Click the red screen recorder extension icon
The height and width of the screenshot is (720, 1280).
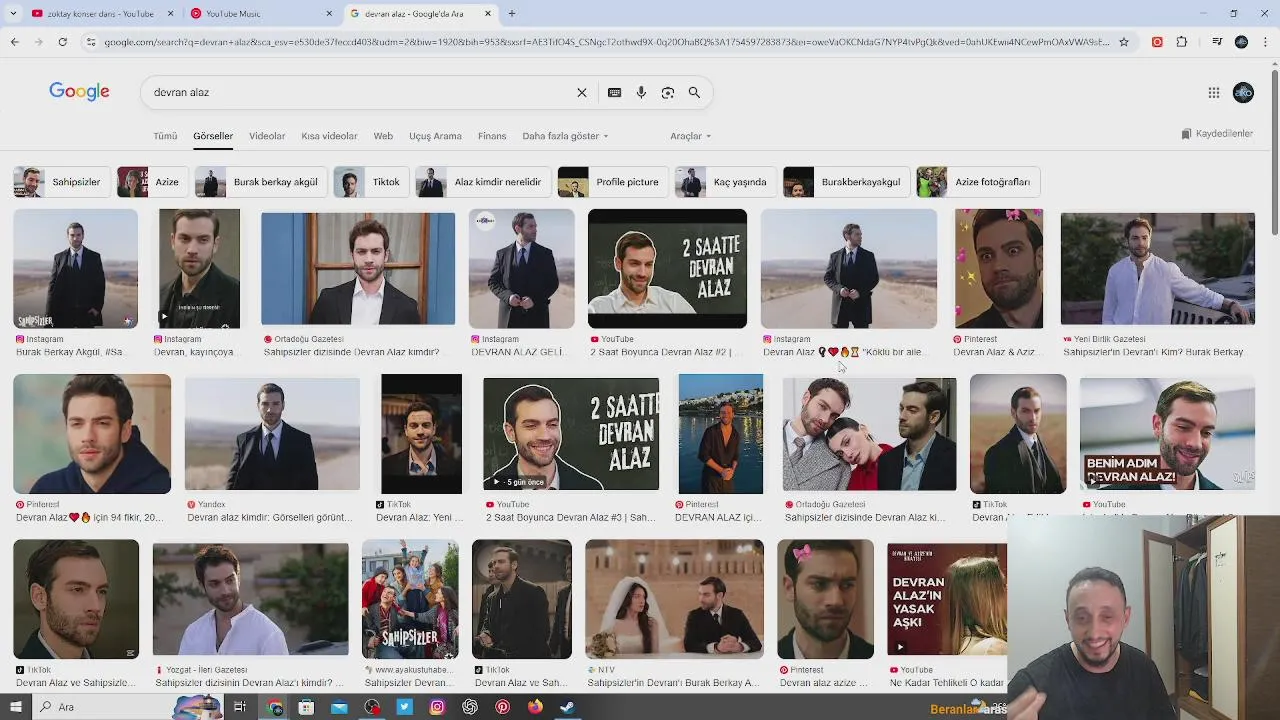(1157, 42)
